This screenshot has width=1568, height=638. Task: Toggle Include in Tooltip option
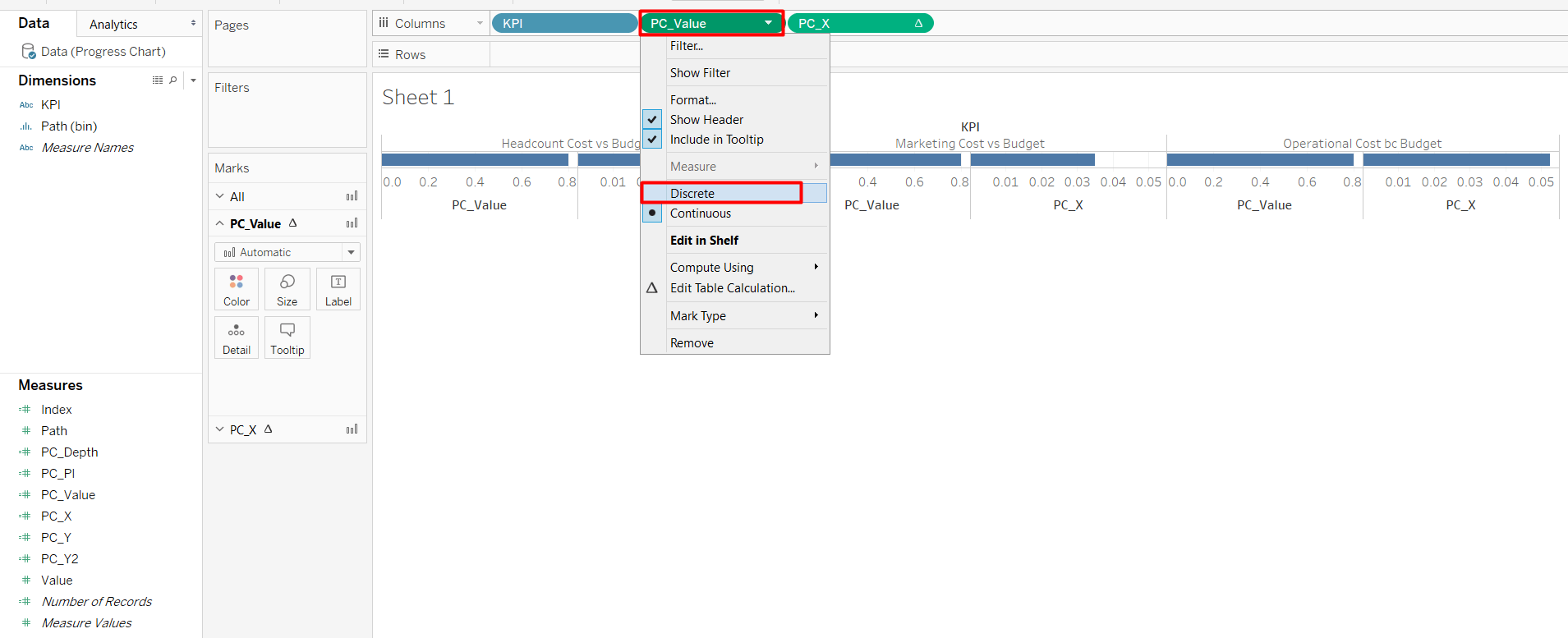[x=716, y=140]
